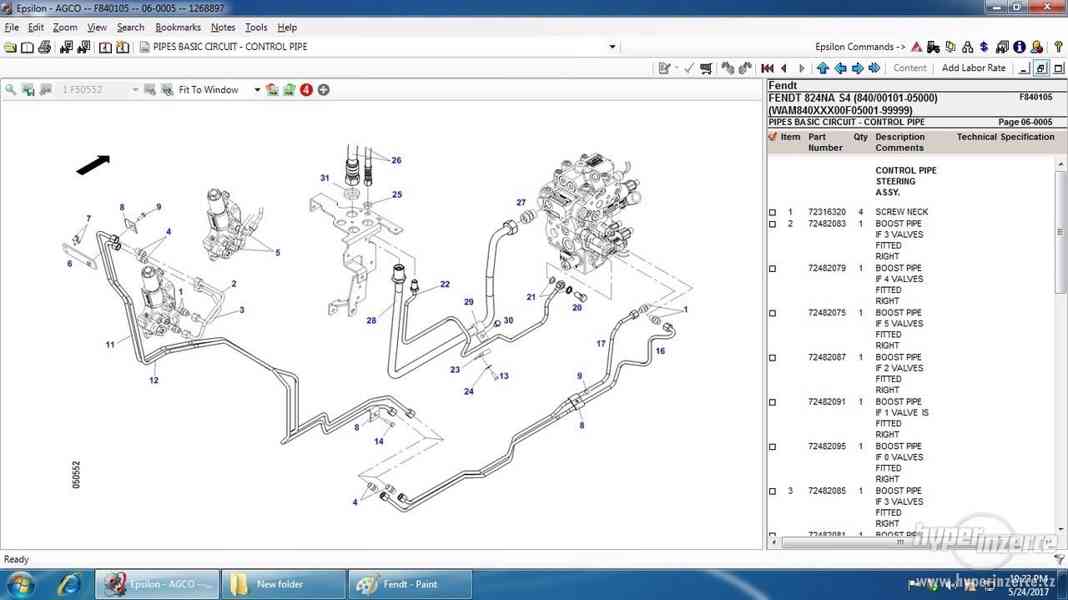Click the open book icon in the top toolbar
Viewport: 1068px width, 600px height.
pyautogui.click(x=27, y=47)
